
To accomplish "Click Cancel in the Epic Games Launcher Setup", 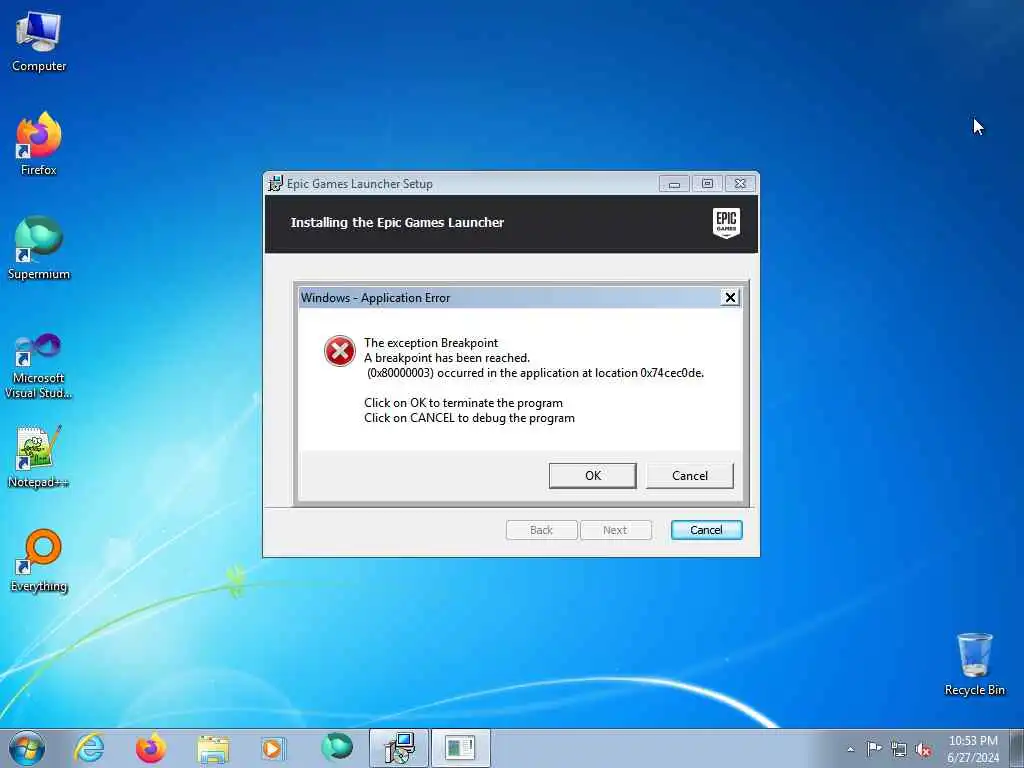I will click(706, 530).
